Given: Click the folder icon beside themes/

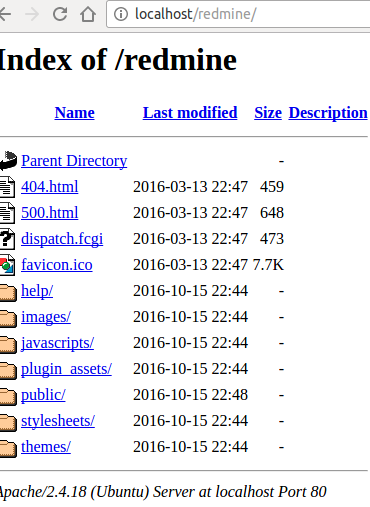Looking at the screenshot, I should [8, 448].
